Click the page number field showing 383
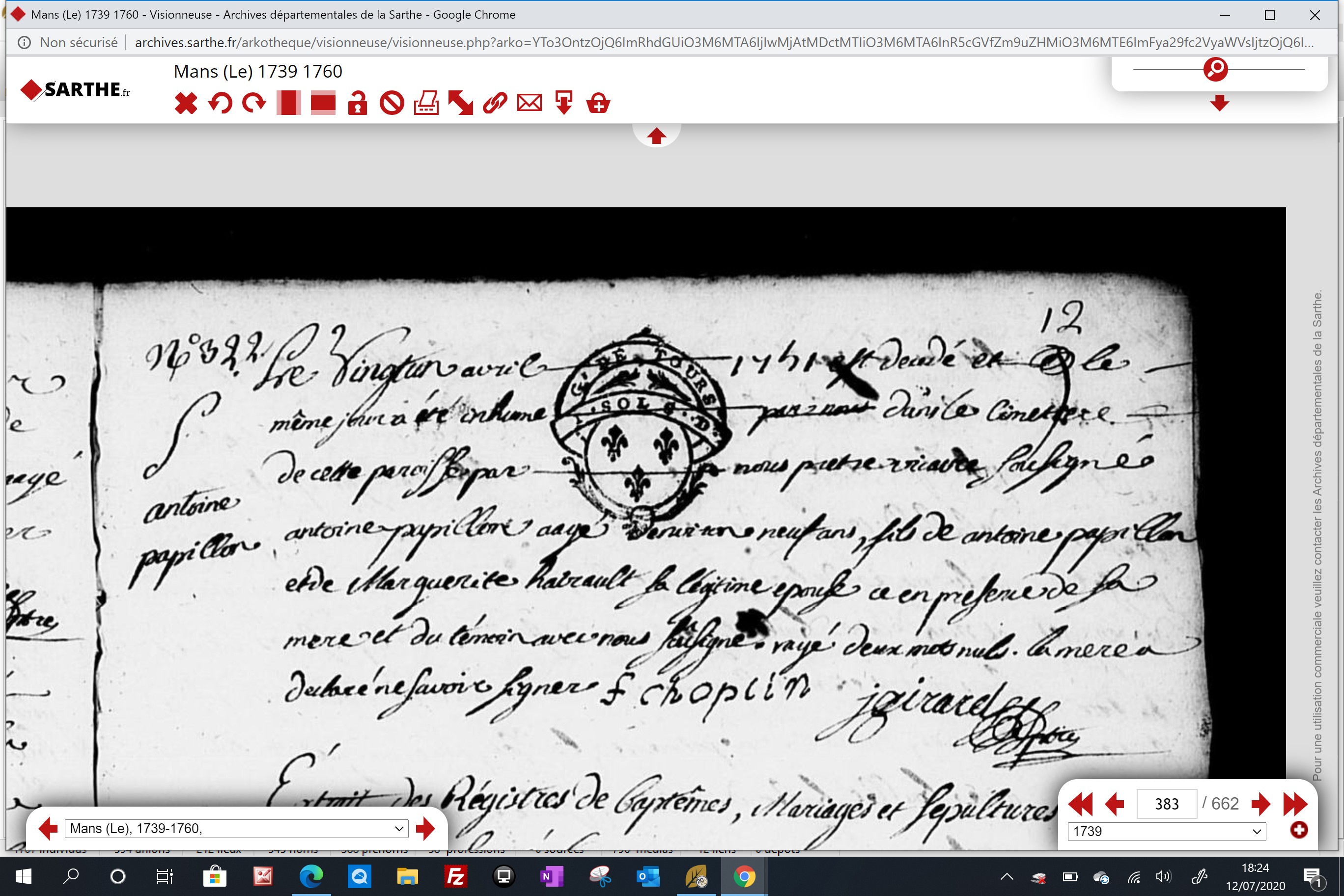1344x896 pixels. 1166,804
